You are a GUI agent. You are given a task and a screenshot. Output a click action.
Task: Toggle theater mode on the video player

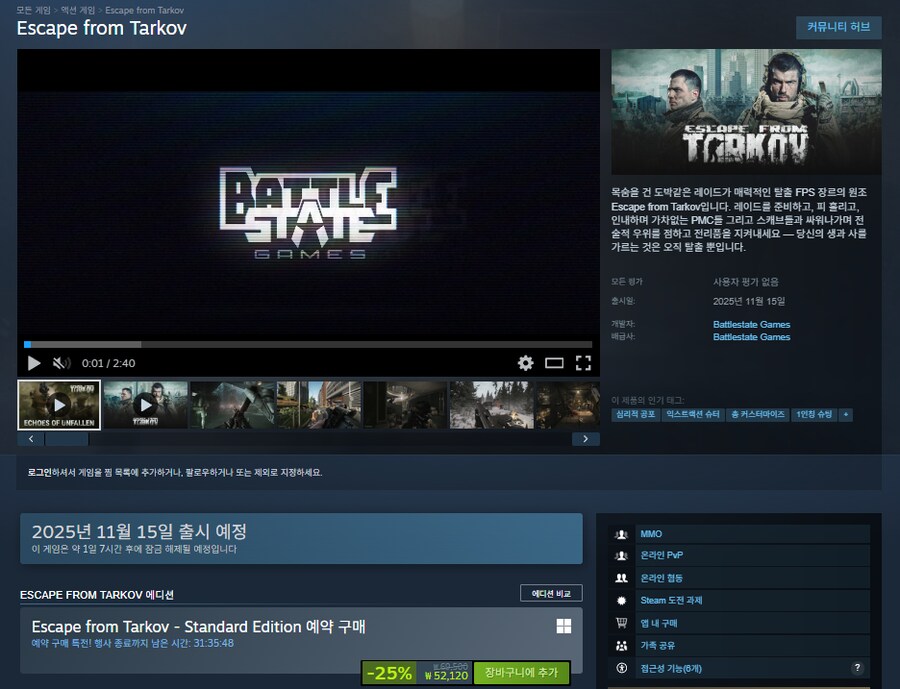(553, 363)
